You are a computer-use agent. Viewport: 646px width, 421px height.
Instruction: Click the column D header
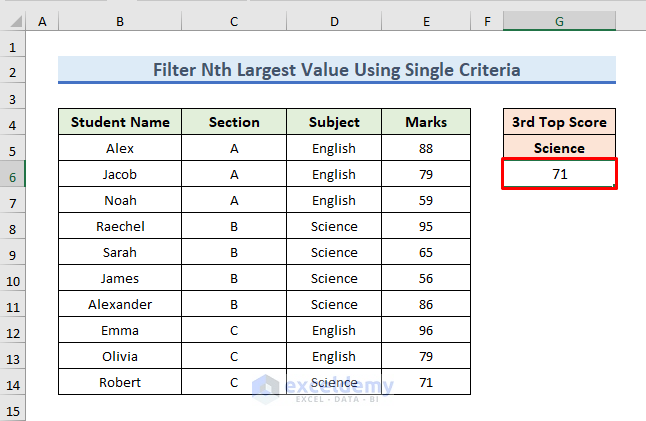[x=334, y=21]
